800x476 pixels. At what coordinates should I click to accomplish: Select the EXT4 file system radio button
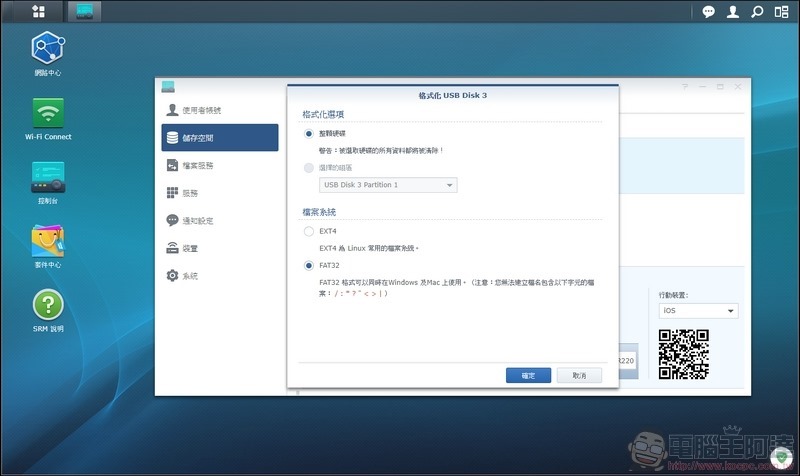tap(309, 232)
